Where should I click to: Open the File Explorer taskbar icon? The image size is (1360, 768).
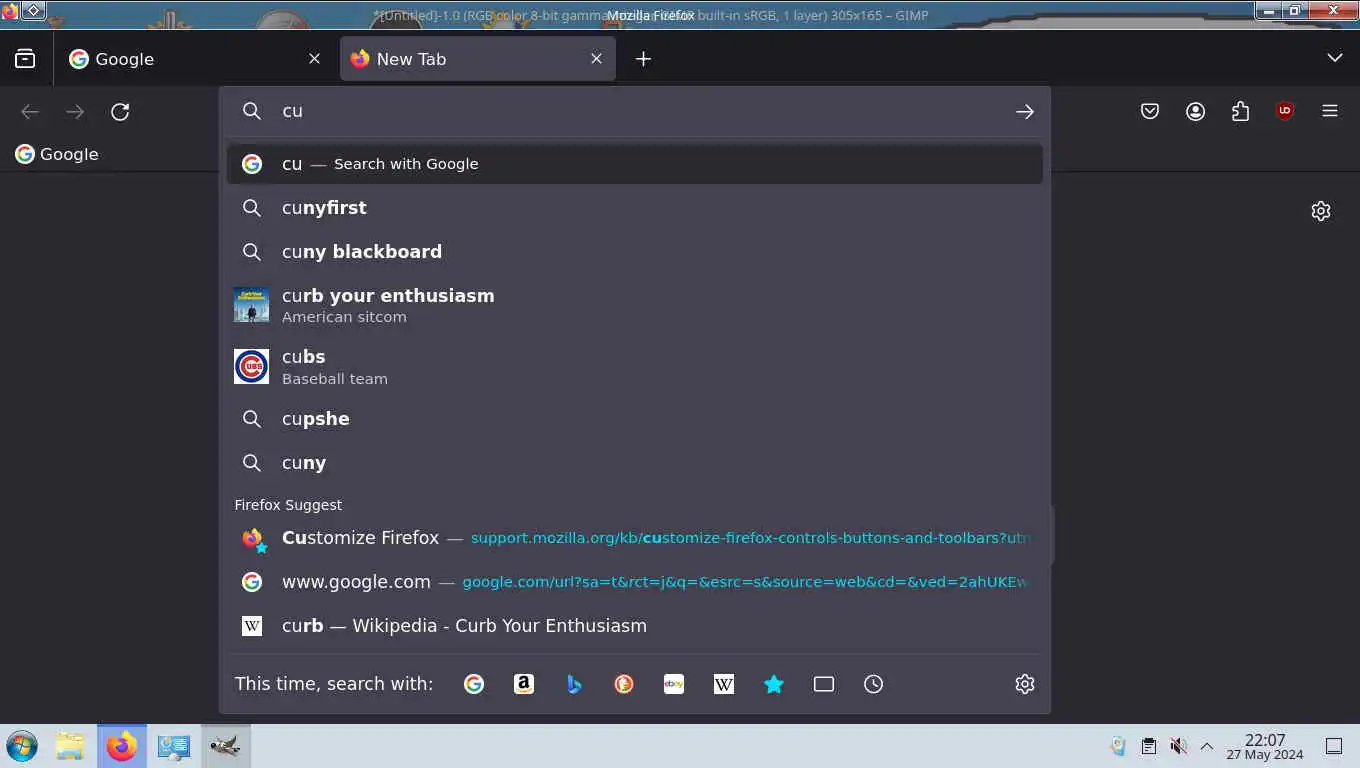(70, 746)
